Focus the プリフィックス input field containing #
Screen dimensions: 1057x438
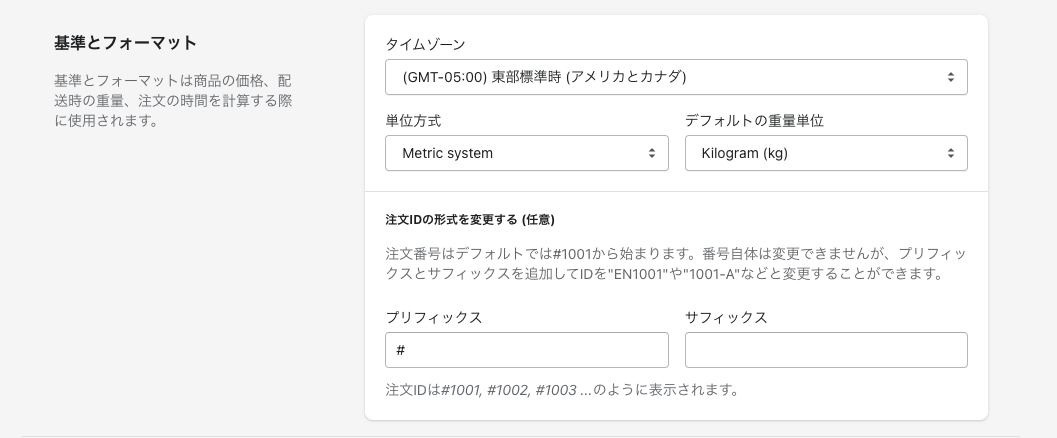coord(526,350)
